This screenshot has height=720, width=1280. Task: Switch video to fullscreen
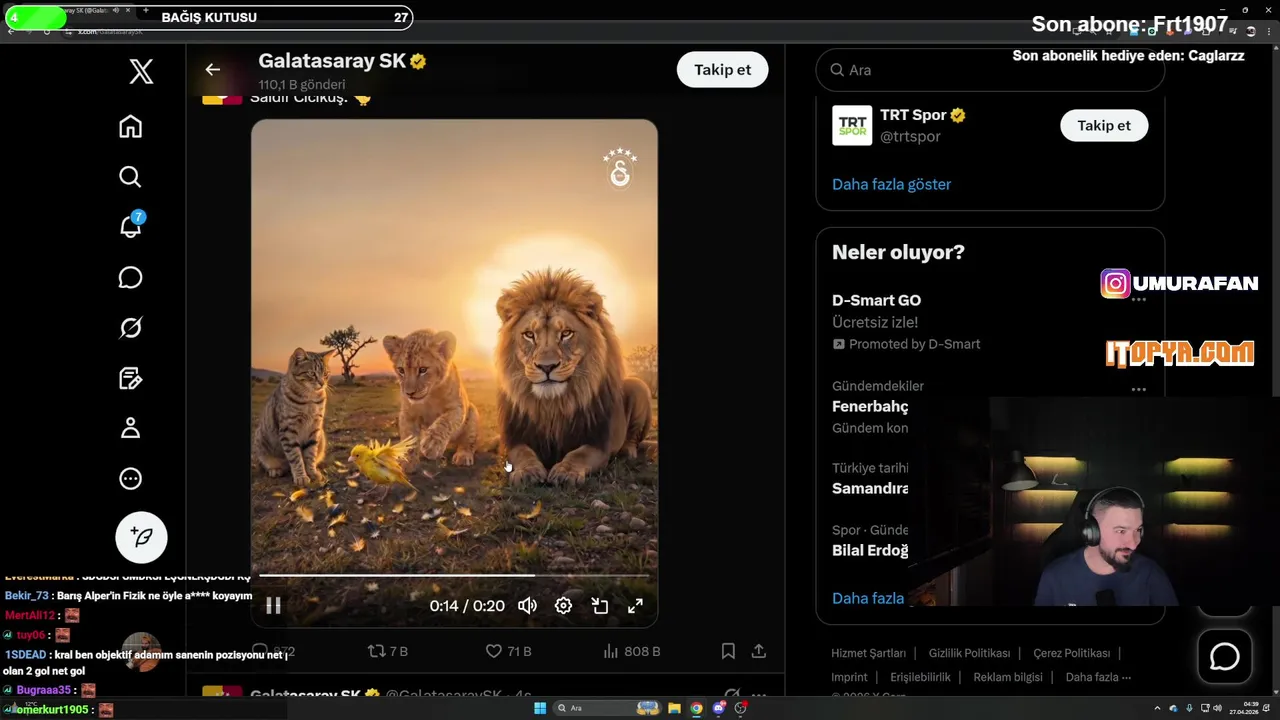click(x=635, y=605)
